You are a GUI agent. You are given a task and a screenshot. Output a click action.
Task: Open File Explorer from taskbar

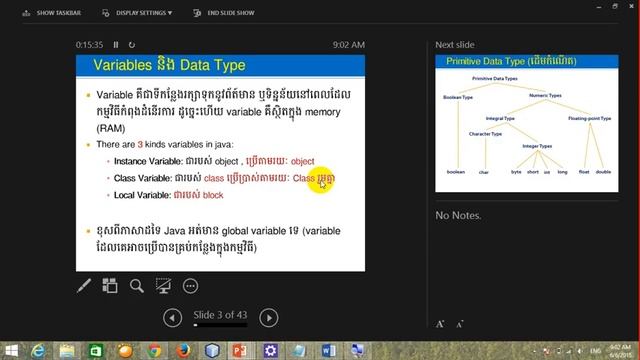(67, 351)
